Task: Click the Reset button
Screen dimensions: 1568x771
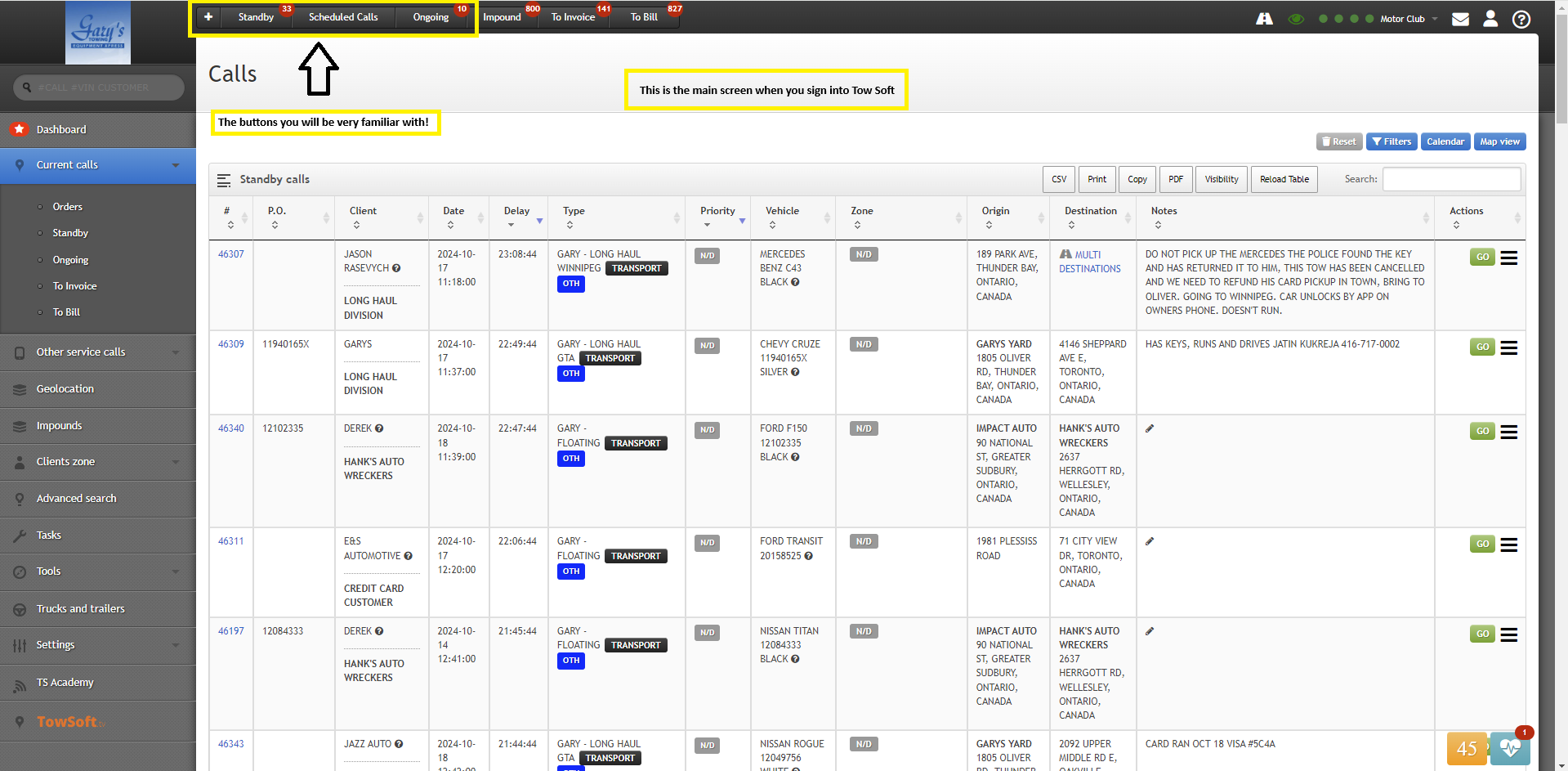Action: 1338,141
